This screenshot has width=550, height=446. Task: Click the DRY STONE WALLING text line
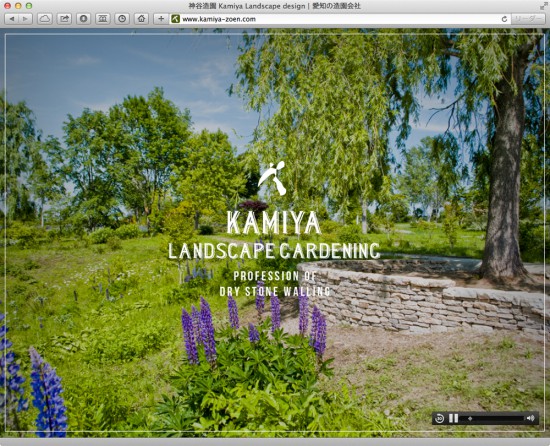point(275,291)
